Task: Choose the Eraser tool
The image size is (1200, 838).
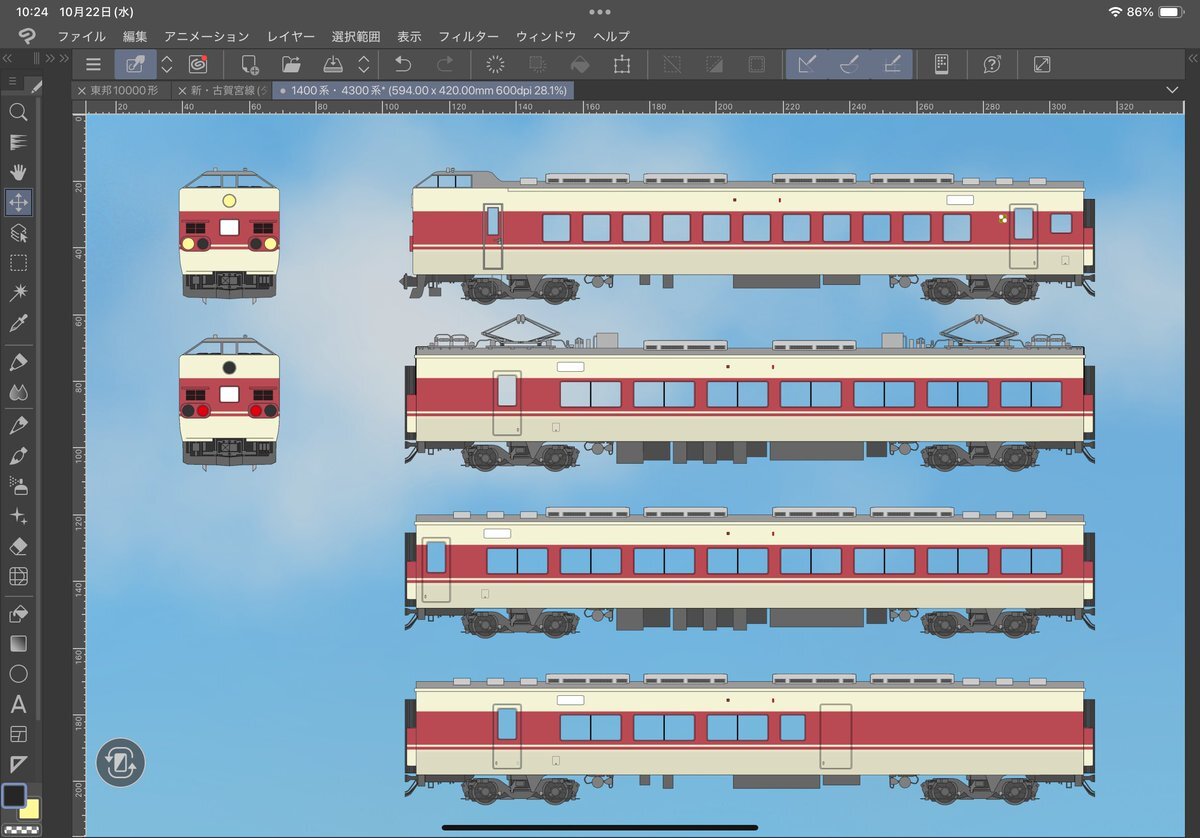Action: 18,547
